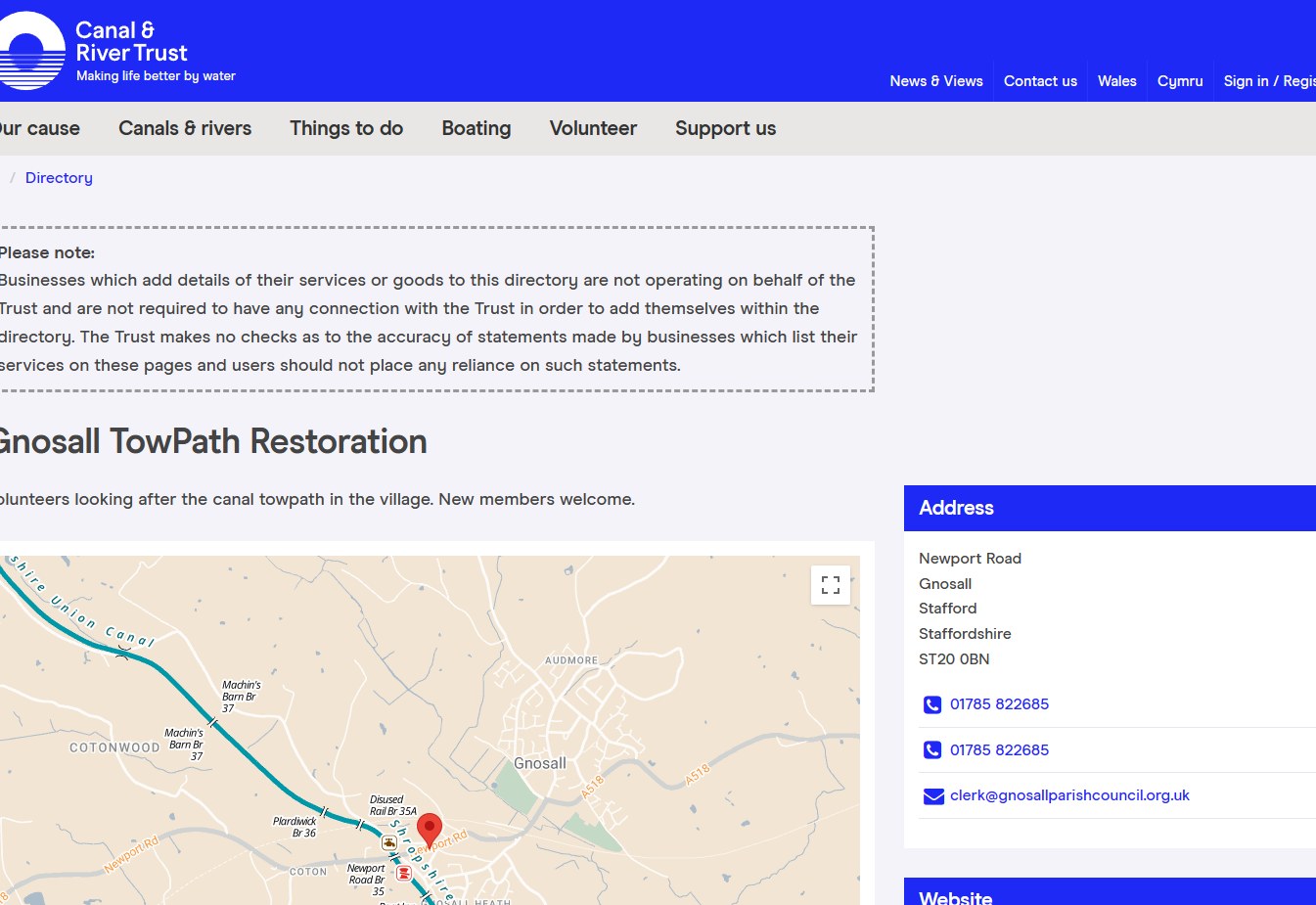
Task: Select the water tap icon near Disused Rail Br 35A
Action: coord(387,843)
